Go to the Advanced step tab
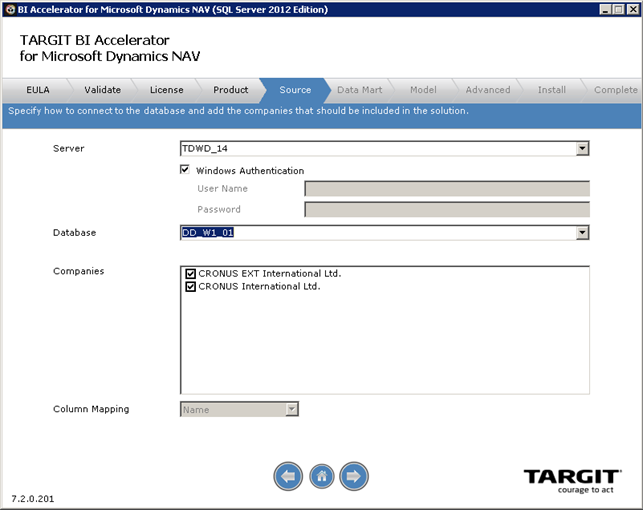 [x=488, y=90]
